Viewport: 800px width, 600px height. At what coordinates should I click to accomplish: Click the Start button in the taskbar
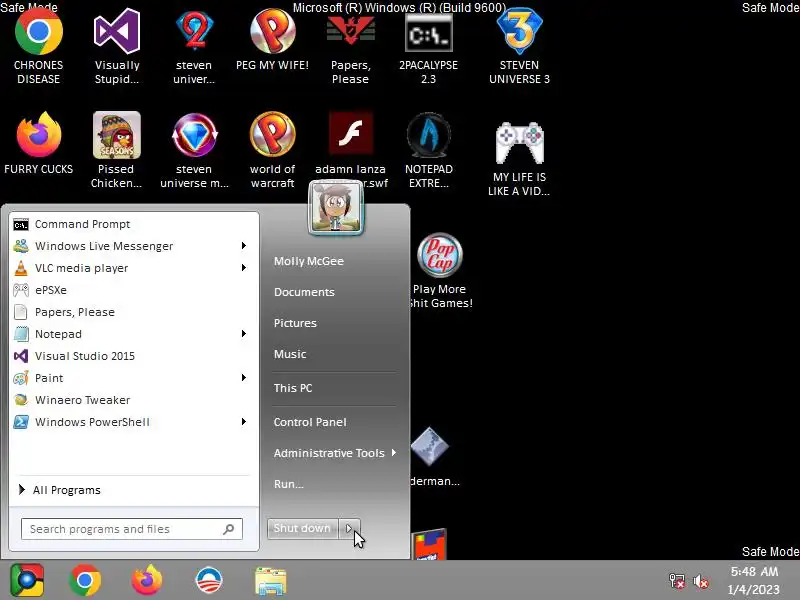(27, 581)
